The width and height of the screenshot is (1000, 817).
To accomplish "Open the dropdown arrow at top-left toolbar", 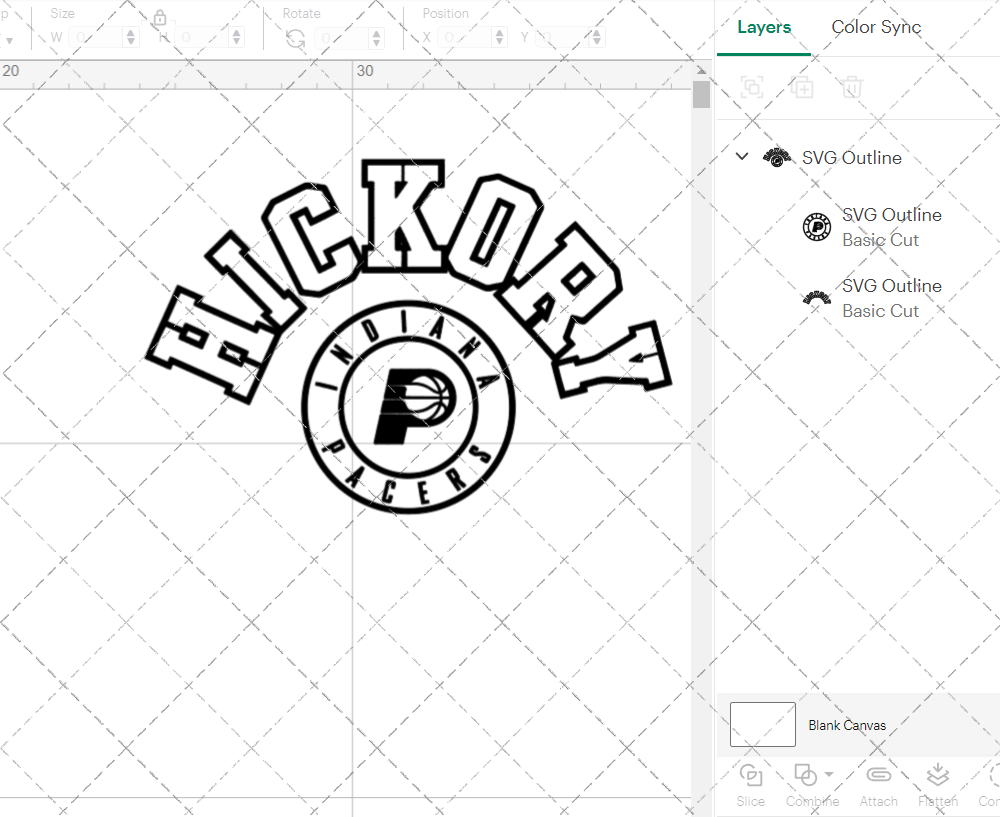I will (x=9, y=40).
